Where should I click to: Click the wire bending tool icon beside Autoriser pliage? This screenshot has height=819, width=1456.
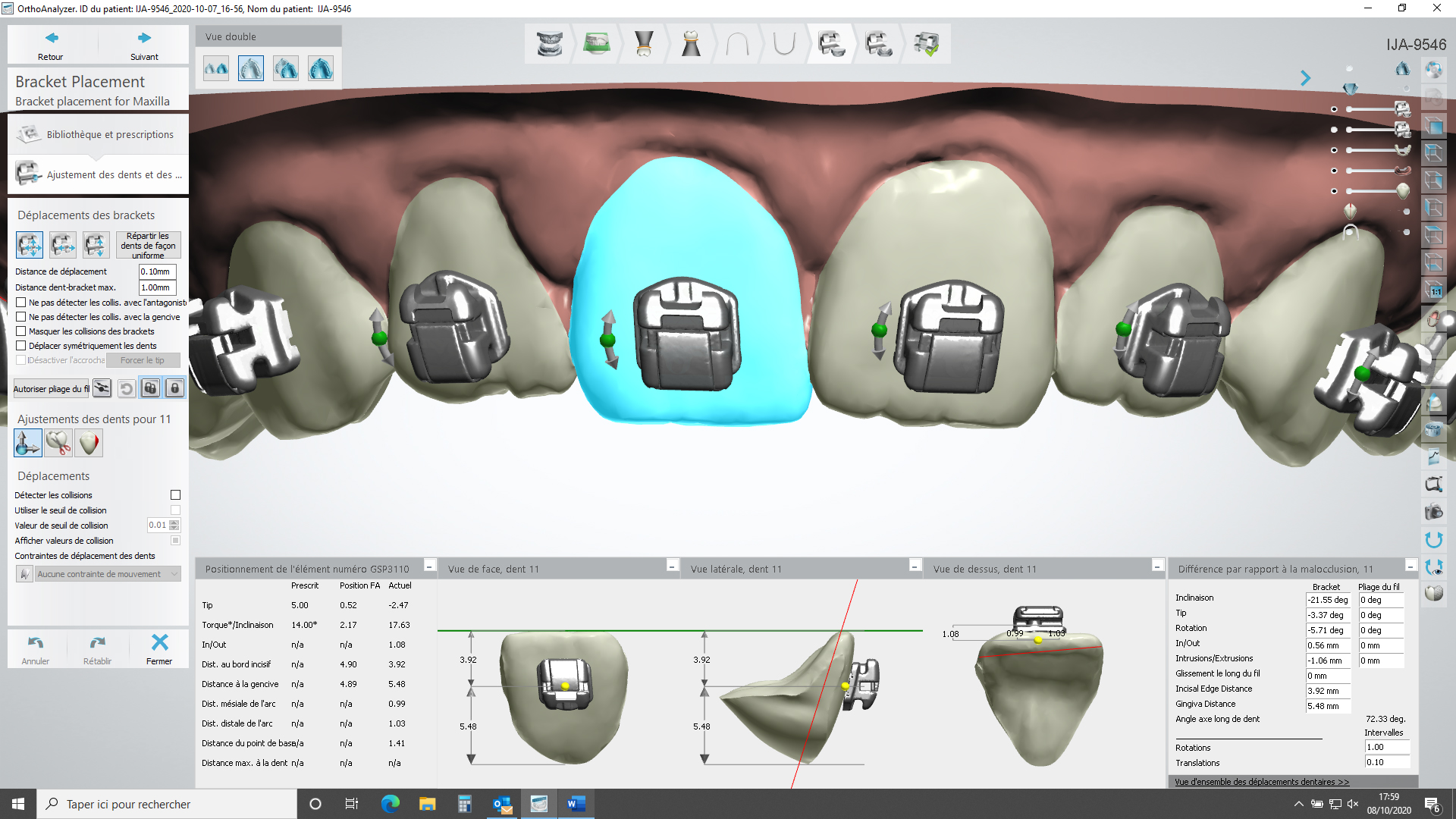tap(102, 388)
